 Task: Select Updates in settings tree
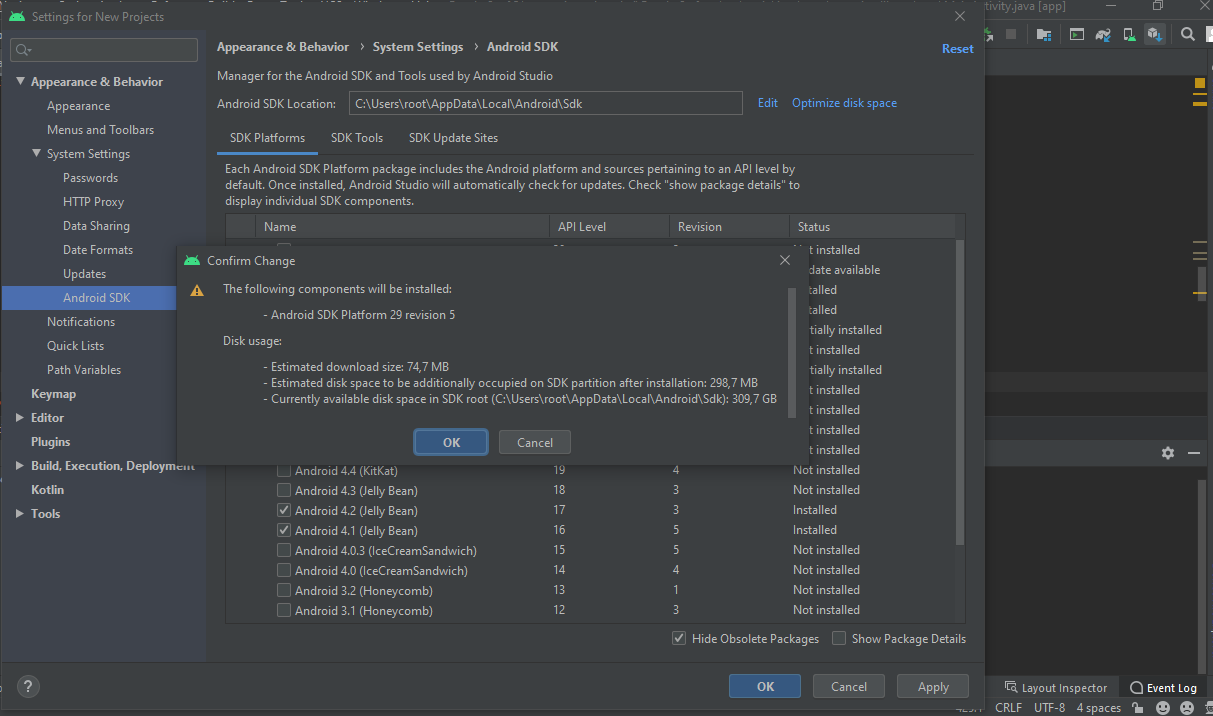point(84,274)
